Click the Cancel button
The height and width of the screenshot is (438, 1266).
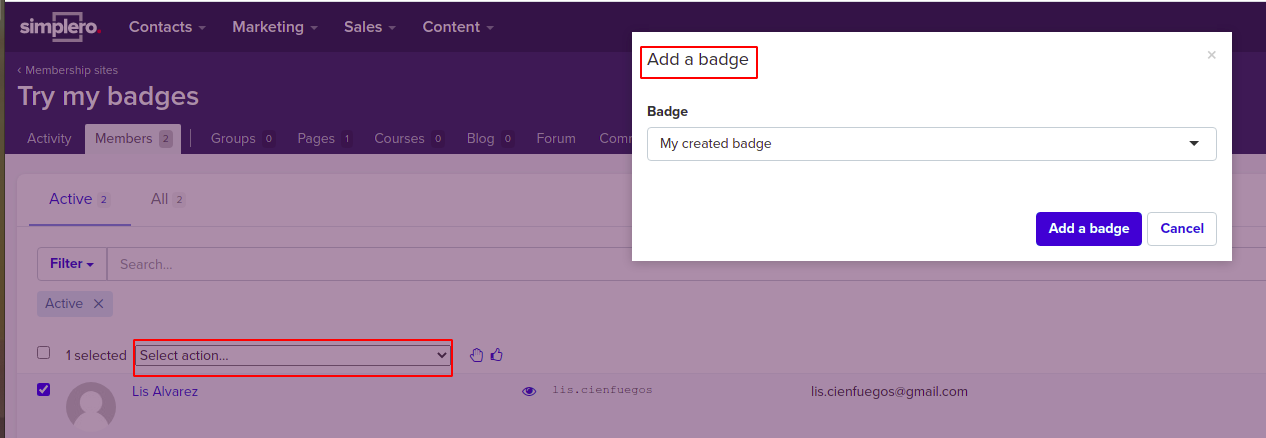point(1182,229)
